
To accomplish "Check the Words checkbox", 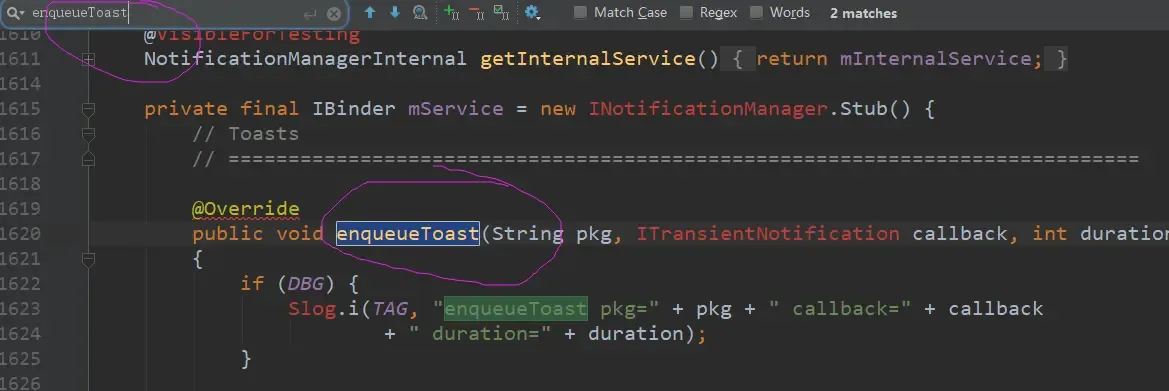I will click(x=756, y=13).
